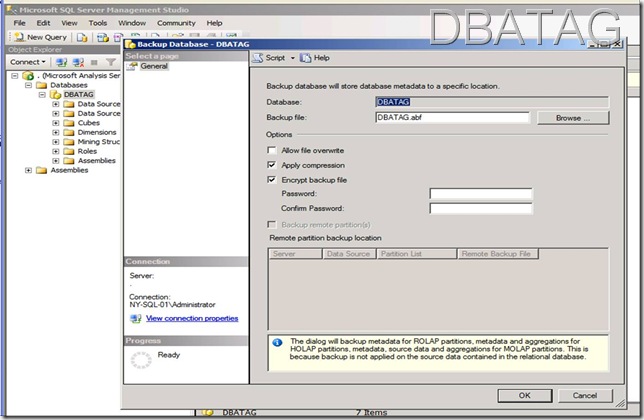Click the Analysis Server node icon
This screenshot has width=644, height=420.
pos(28,76)
